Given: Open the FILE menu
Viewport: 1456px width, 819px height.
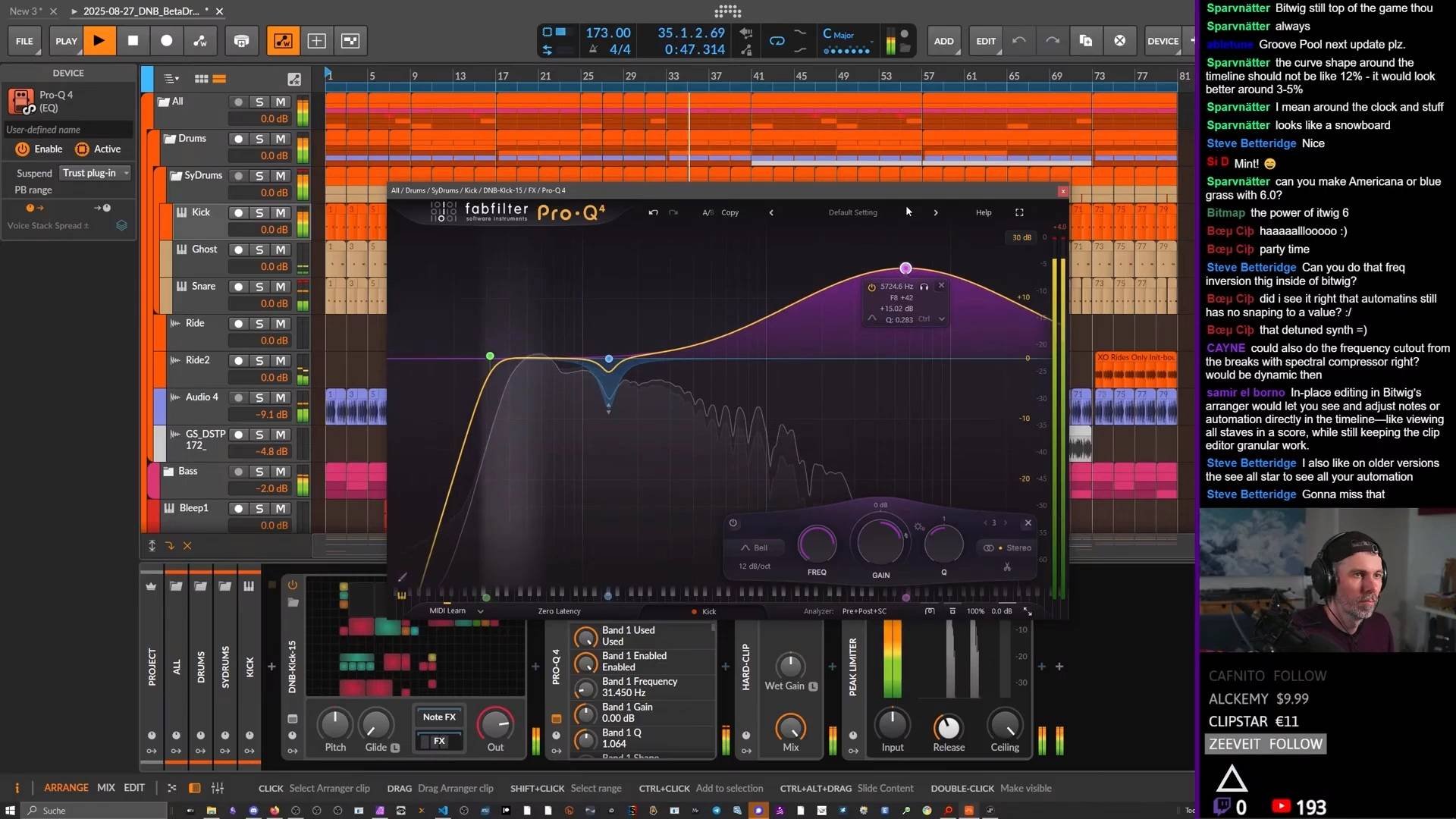Looking at the screenshot, I should pyautogui.click(x=24, y=41).
